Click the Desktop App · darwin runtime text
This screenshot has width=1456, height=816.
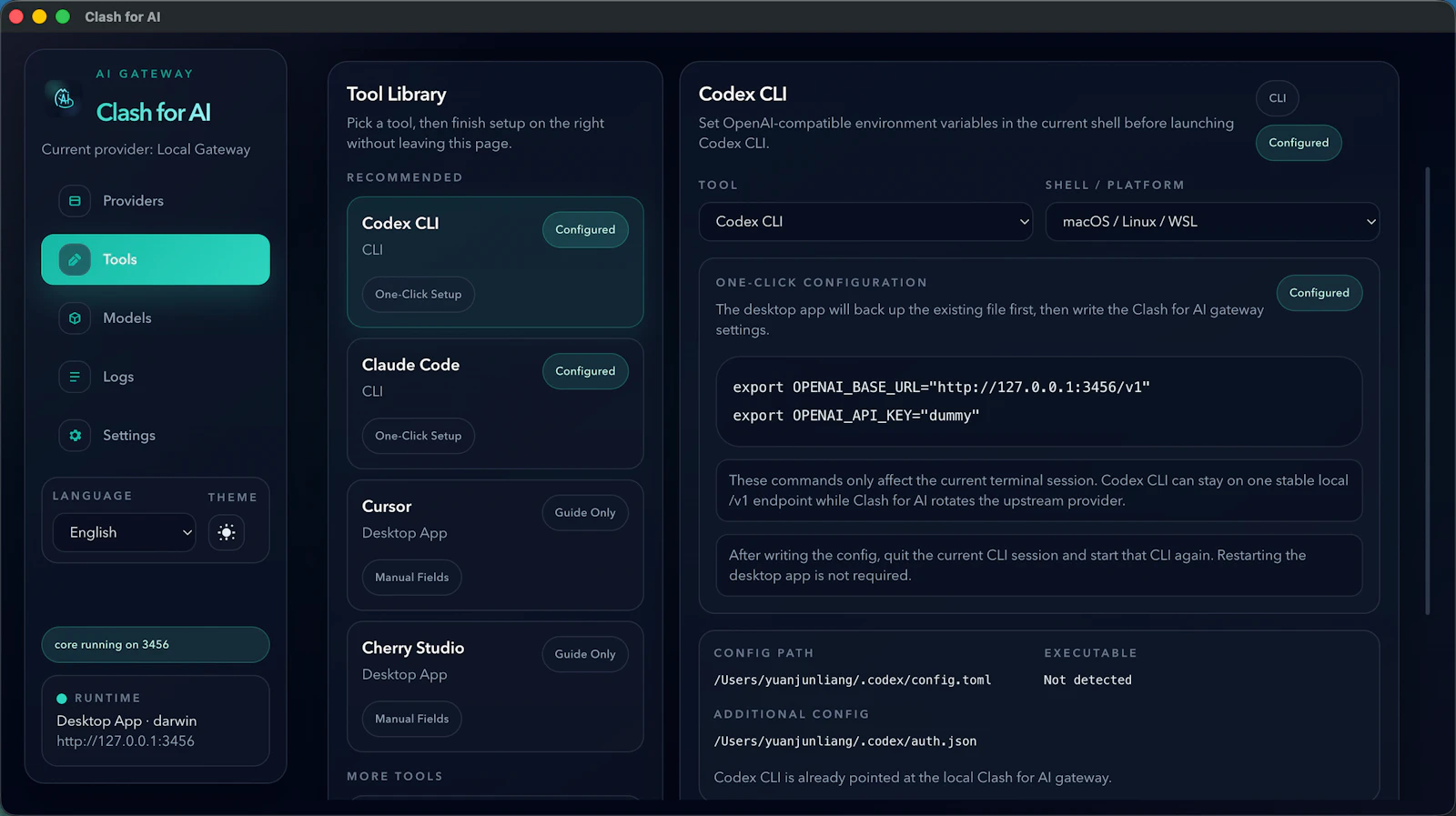click(126, 720)
